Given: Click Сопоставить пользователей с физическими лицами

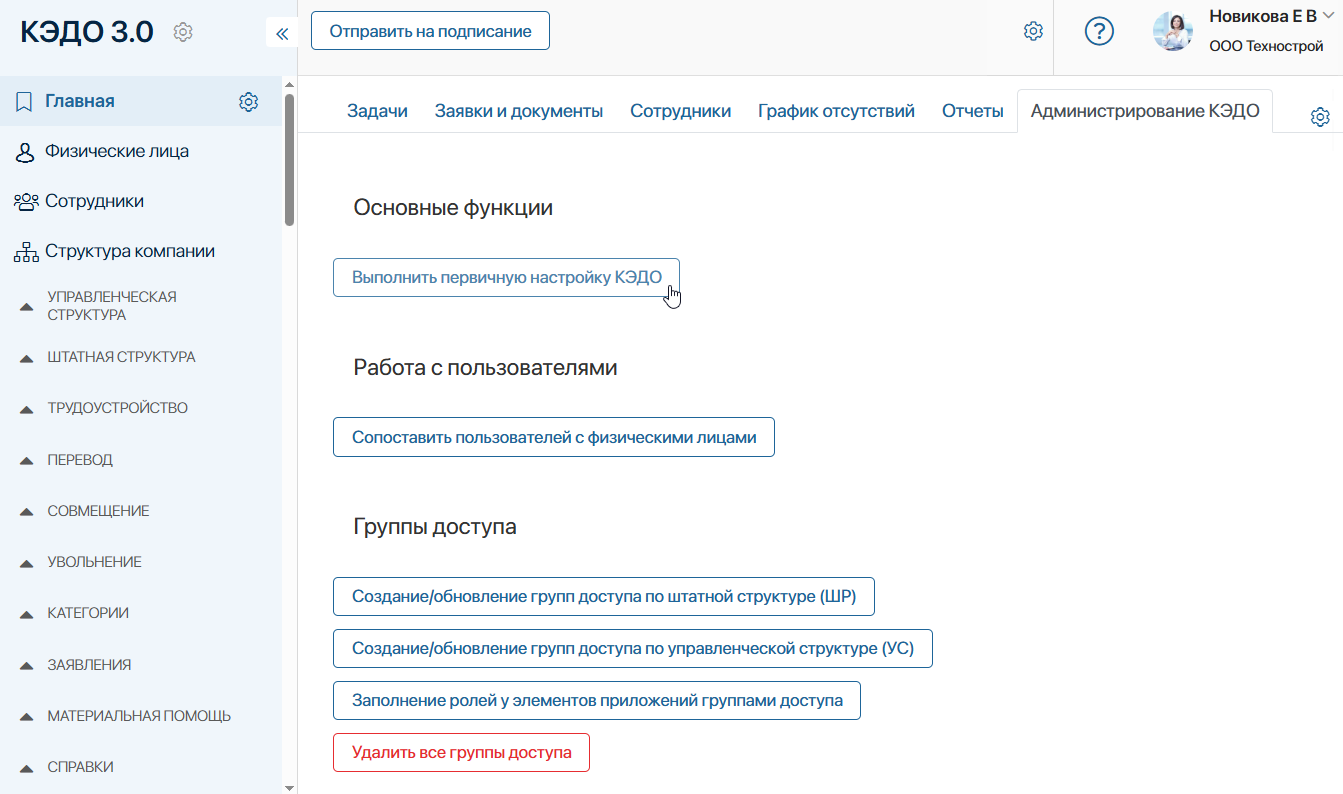Looking at the screenshot, I should pyautogui.click(x=554, y=437).
